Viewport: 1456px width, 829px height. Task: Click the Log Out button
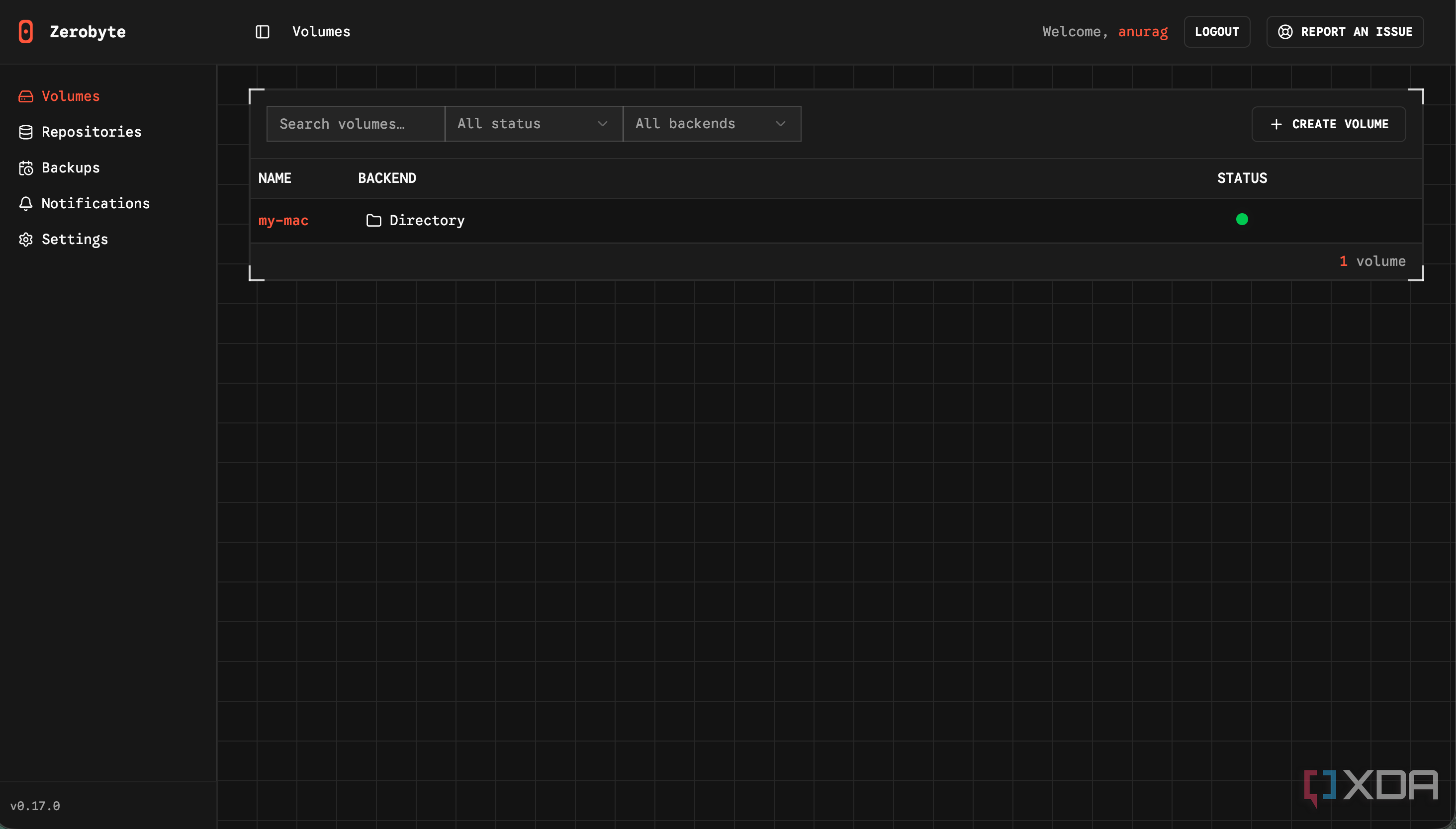[1217, 32]
